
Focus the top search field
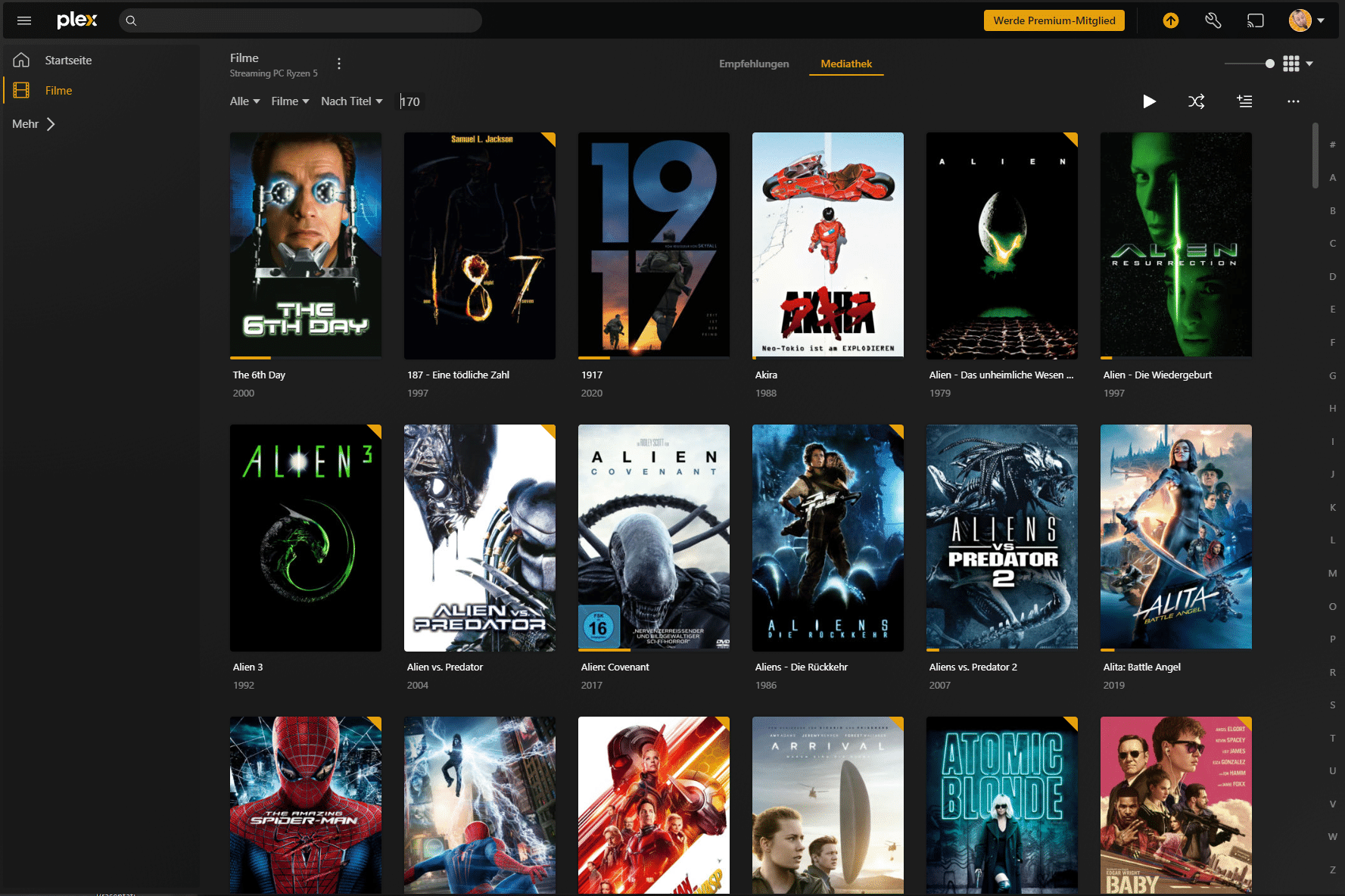click(x=300, y=20)
